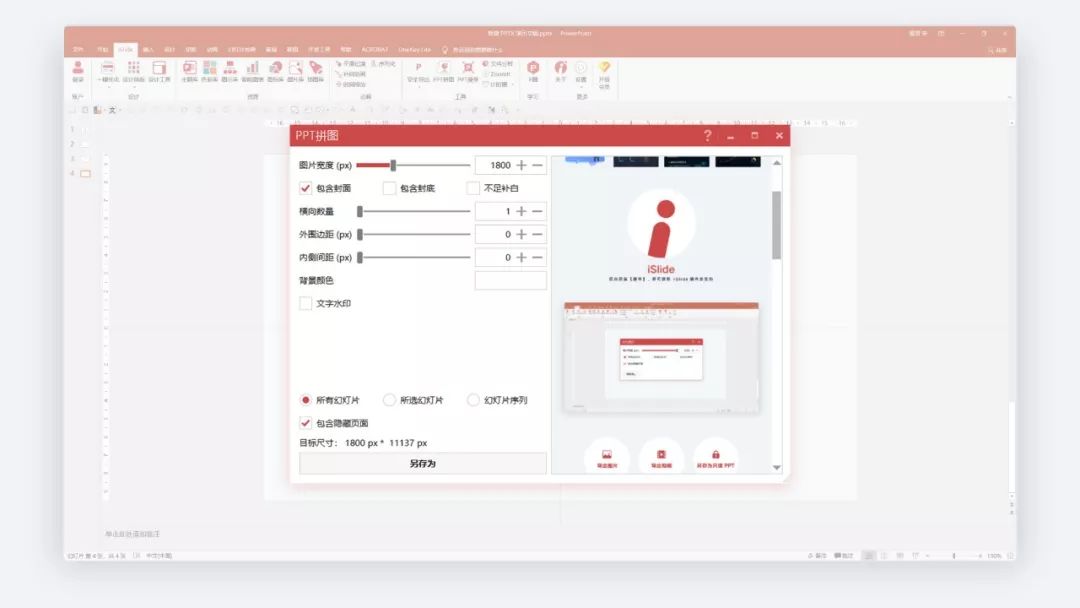1080x608 pixels.
Task: Open the 图示库 diagram library
Action: (230, 71)
